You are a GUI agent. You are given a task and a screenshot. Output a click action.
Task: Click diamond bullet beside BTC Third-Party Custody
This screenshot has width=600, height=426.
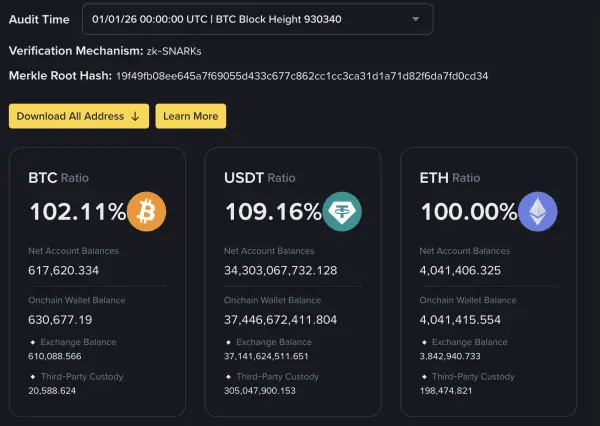click(33, 377)
